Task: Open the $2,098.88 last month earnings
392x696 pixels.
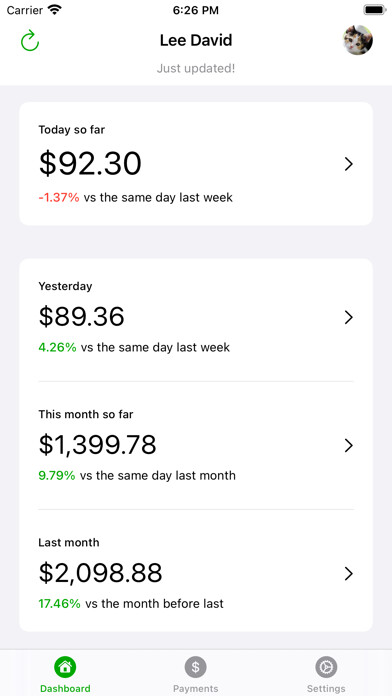Action: click(x=100, y=573)
